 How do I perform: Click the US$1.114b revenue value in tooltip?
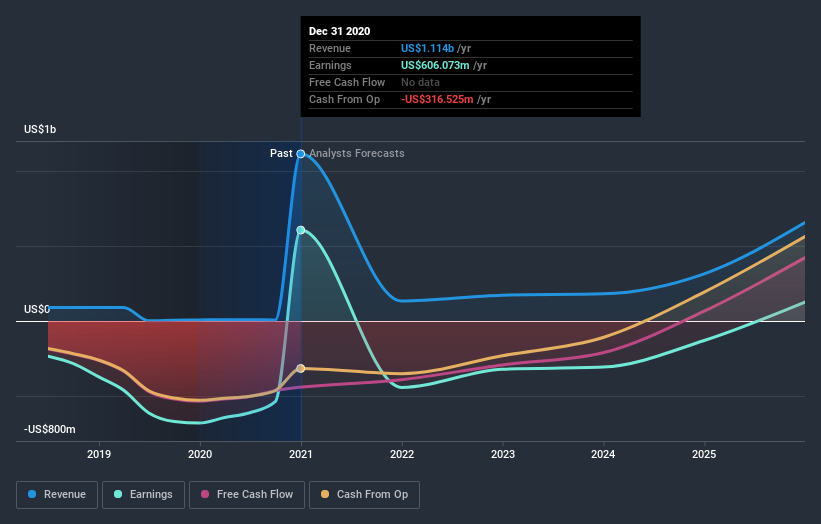coord(427,48)
